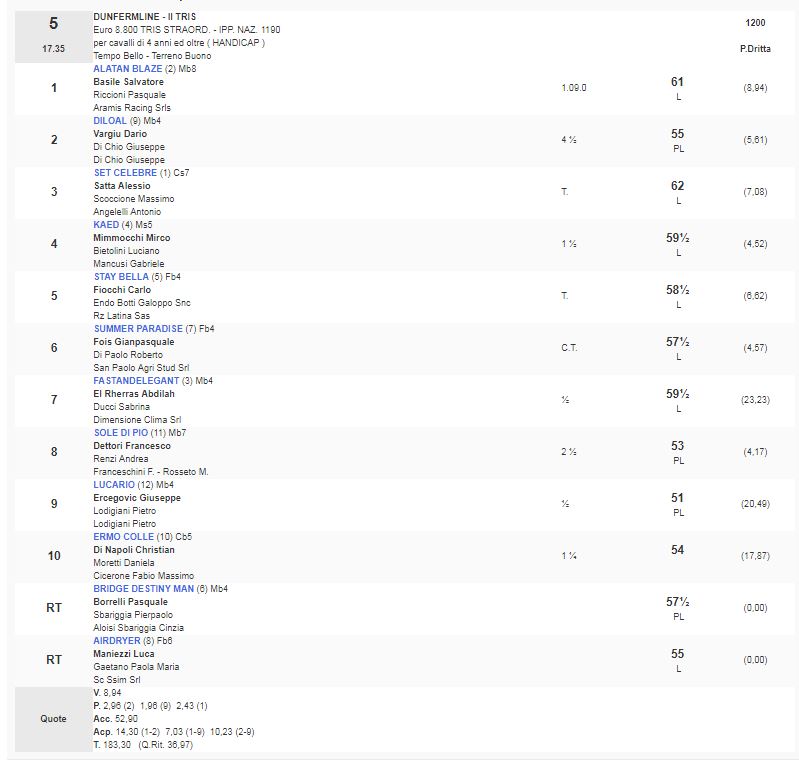The width and height of the screenshot is (799, 766).
Task: Select the ERMO COLLE link
Action: click(121, 537)
